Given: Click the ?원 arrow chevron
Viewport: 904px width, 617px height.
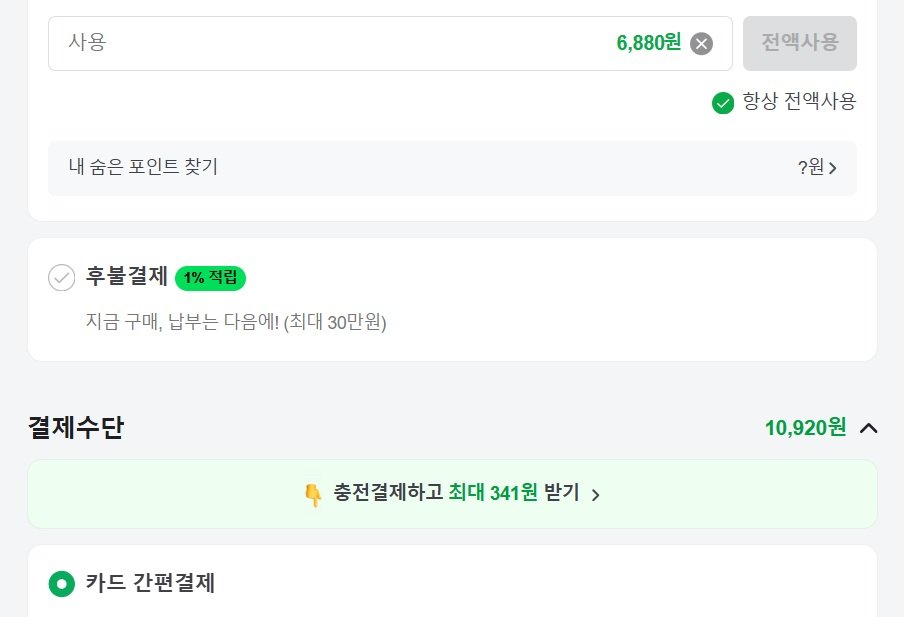Looking at the screenshot, I should (833, 168).
